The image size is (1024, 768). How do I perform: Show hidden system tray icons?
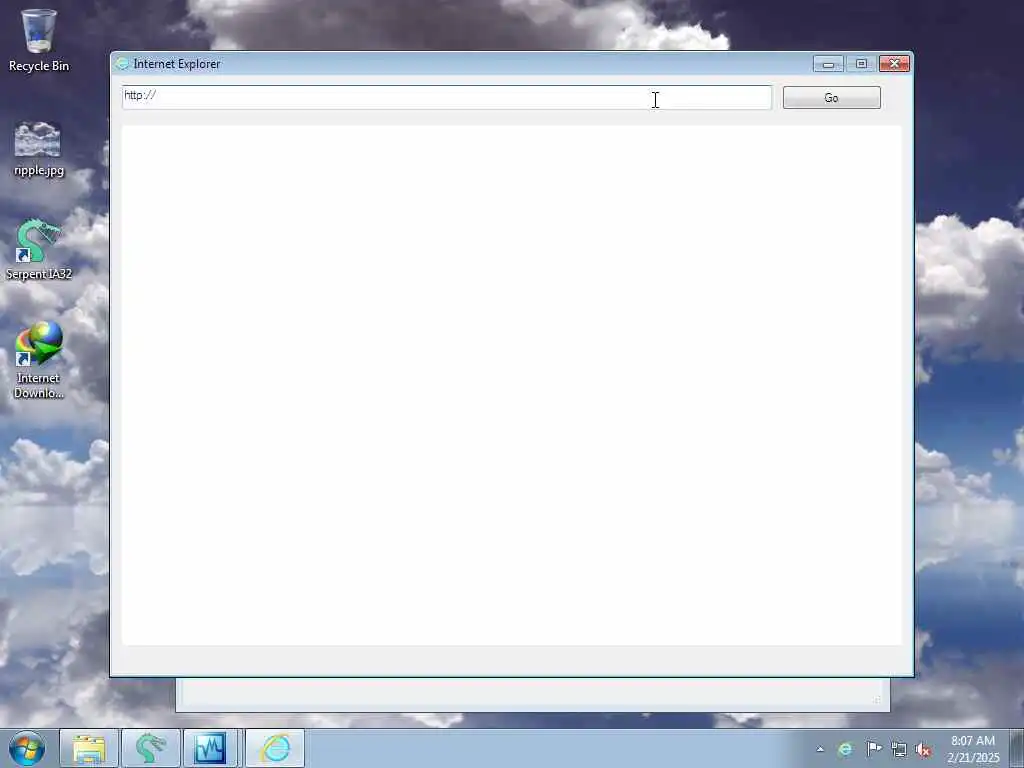coord(820,749)
